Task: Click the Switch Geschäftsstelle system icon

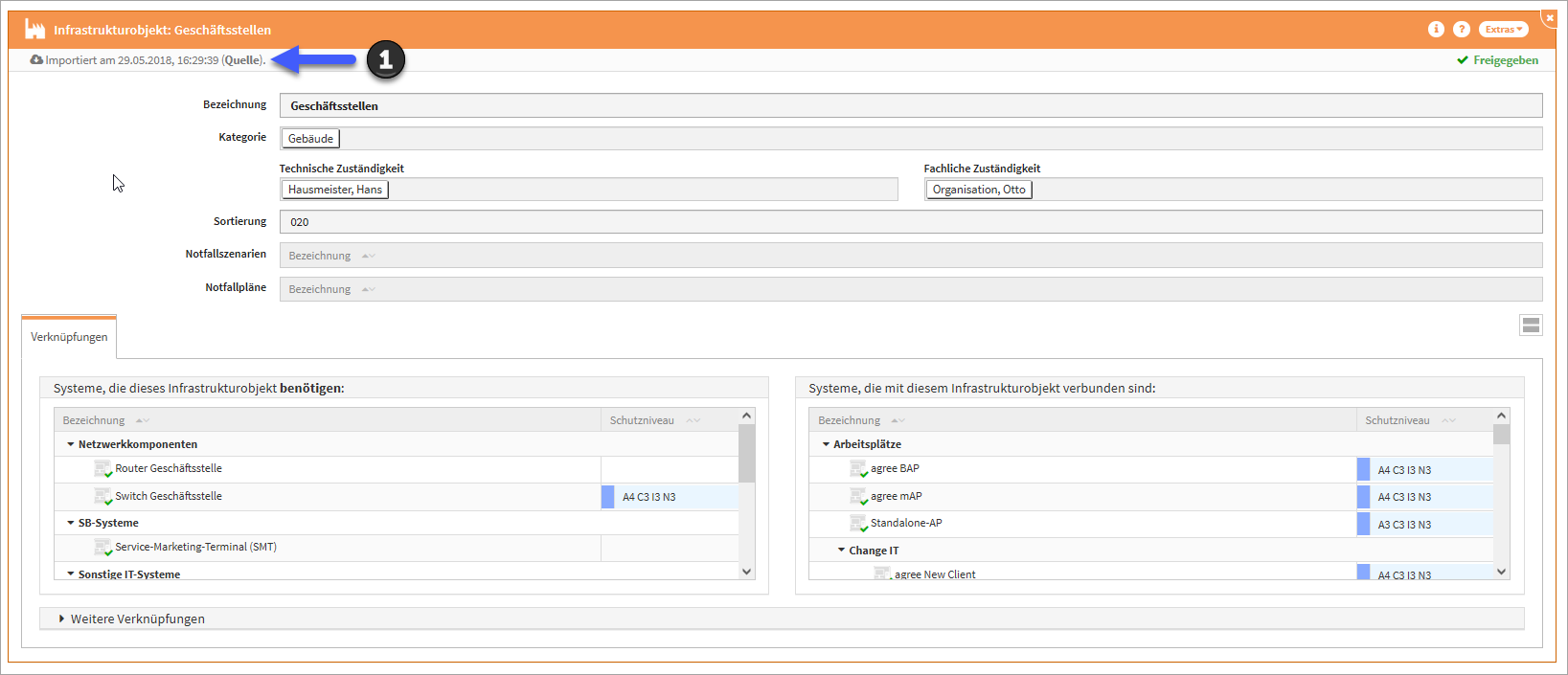Action: 102,497
